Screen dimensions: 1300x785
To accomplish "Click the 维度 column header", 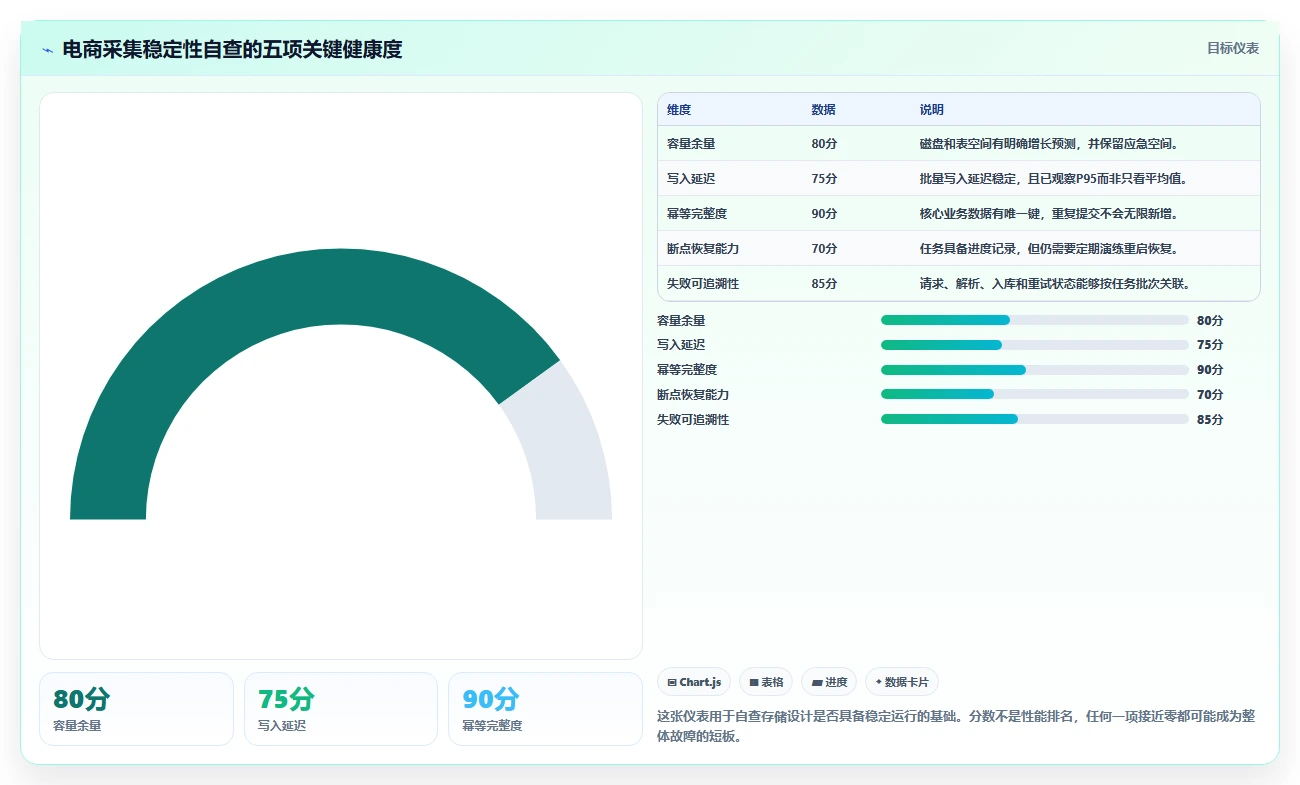I will [x=679, y=110].
